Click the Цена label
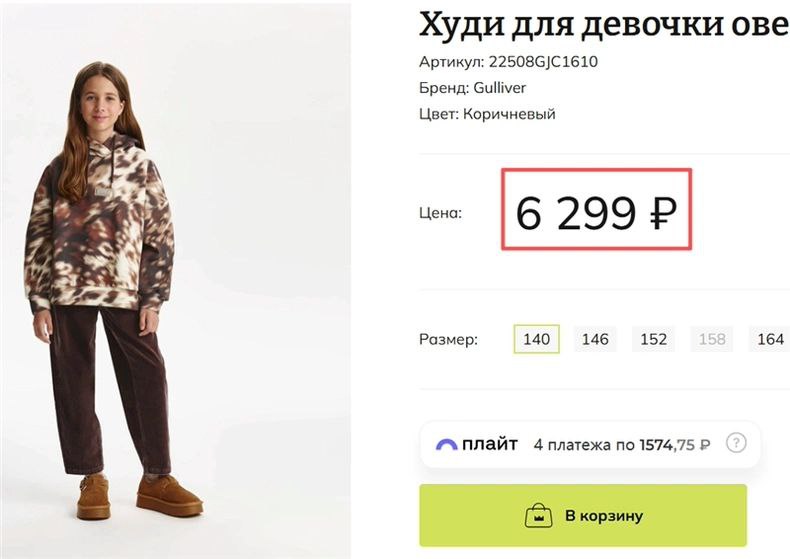790x559 pixels. pyautogui.click(x=440, y=212)
